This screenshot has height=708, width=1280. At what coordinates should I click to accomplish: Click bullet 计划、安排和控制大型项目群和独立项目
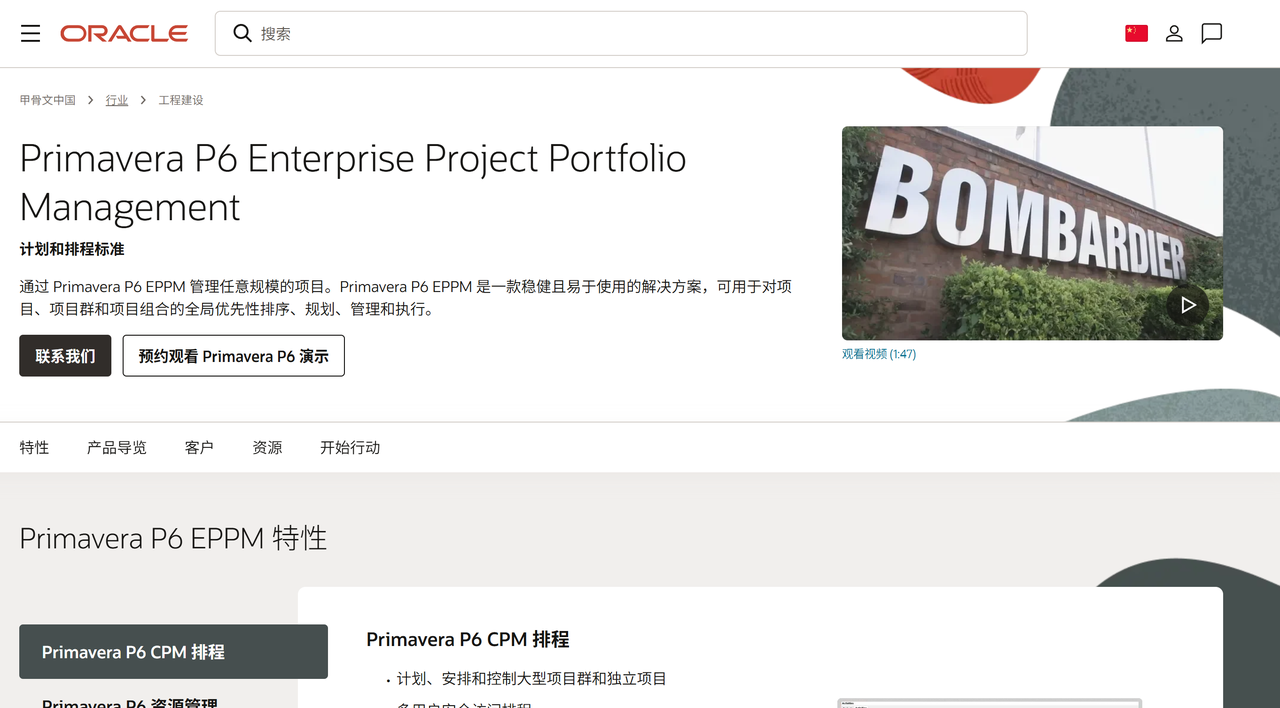(x=532, y=679)
